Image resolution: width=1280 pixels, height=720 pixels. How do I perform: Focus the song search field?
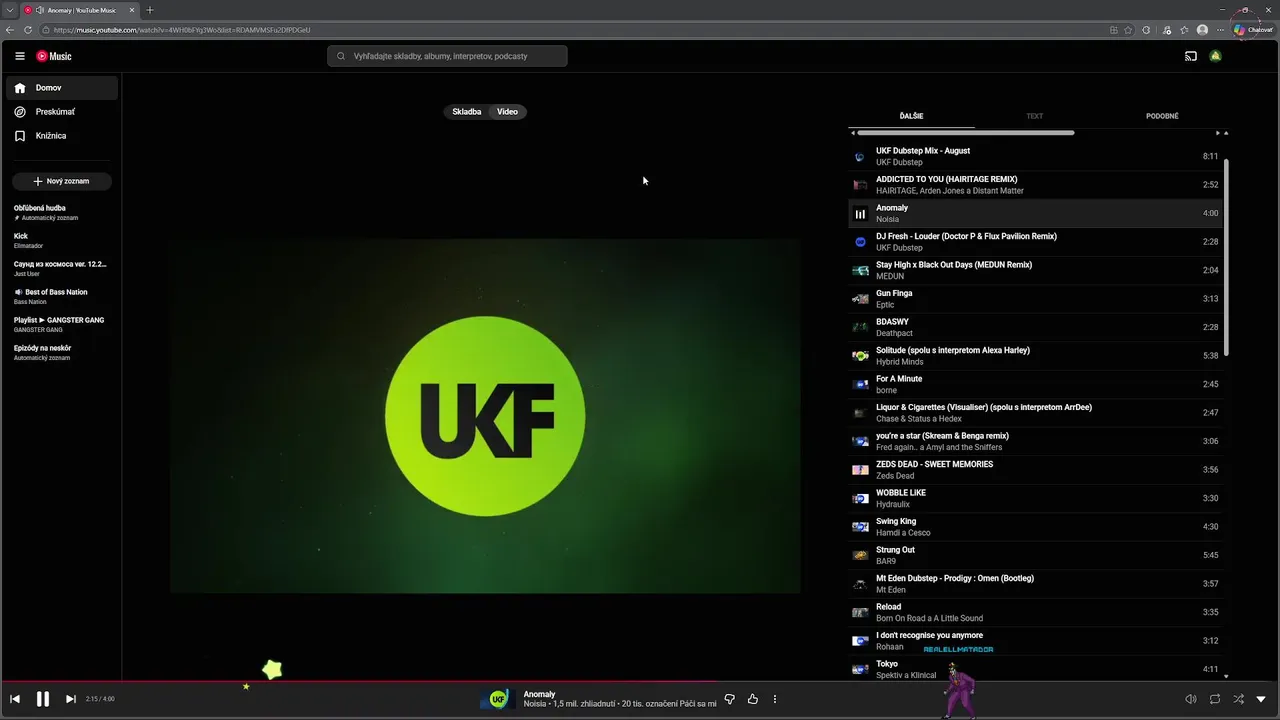(x=447, y=56)
